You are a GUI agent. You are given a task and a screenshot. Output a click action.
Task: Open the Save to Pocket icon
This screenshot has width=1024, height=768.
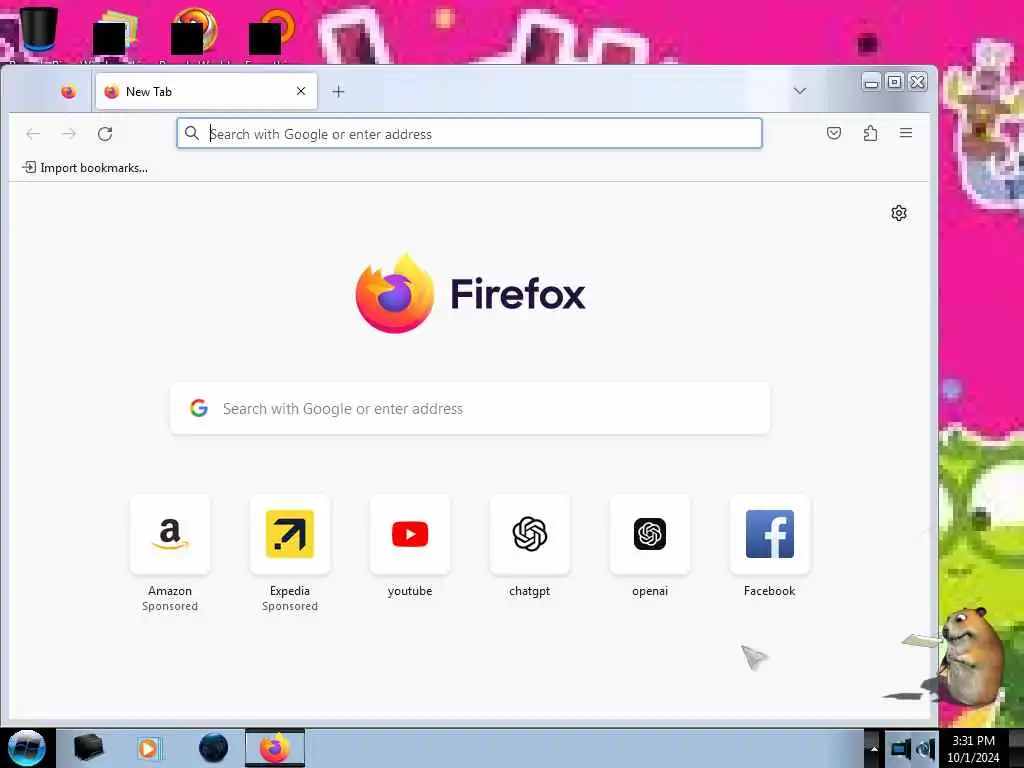834,133
